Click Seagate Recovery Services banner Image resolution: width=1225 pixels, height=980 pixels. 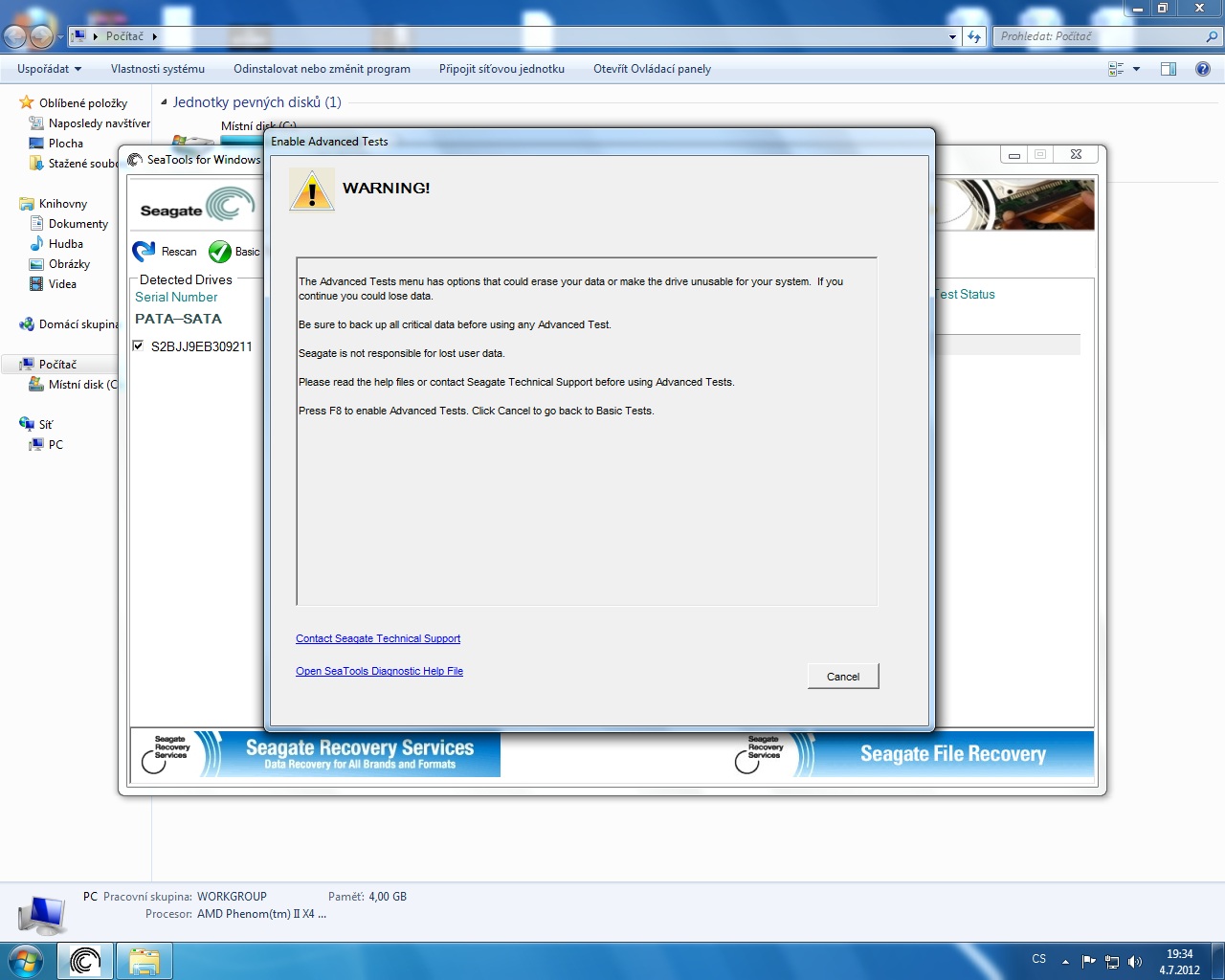(x=316, y=754)
